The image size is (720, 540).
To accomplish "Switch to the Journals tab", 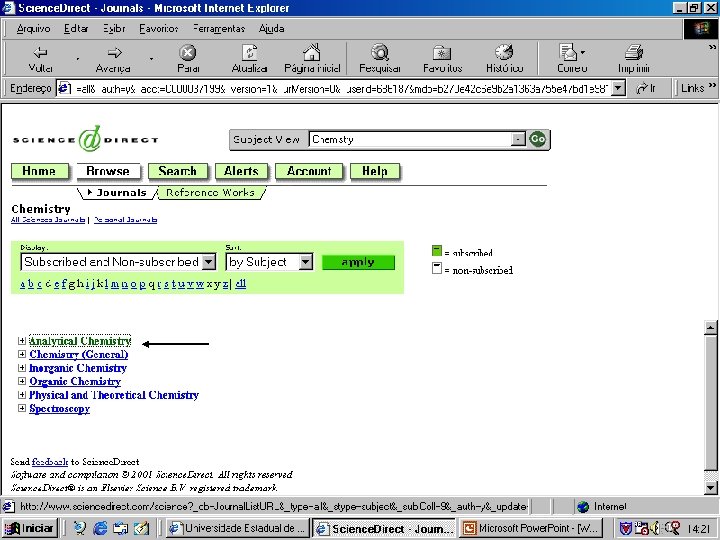I will (118, 193).
